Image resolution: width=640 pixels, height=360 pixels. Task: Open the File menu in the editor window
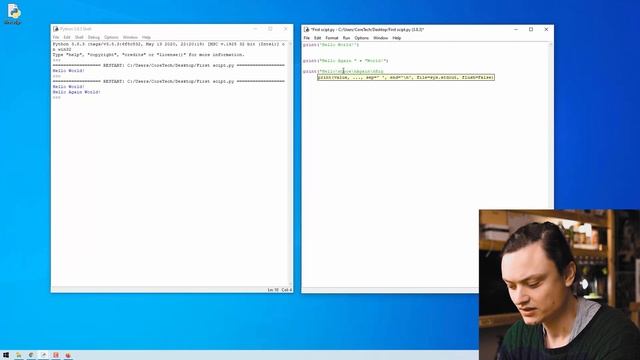point(307,38)
